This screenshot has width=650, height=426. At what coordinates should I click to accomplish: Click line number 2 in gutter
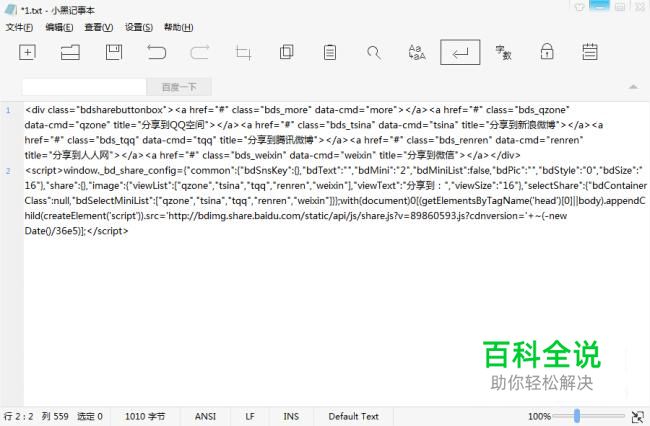[8, 171]
